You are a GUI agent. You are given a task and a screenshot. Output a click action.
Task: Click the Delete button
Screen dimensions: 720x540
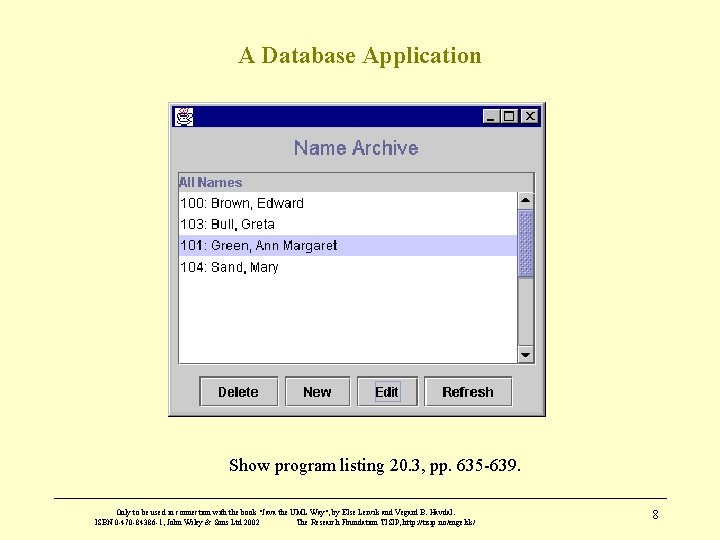pyautogui.click(x=239, y=392)
